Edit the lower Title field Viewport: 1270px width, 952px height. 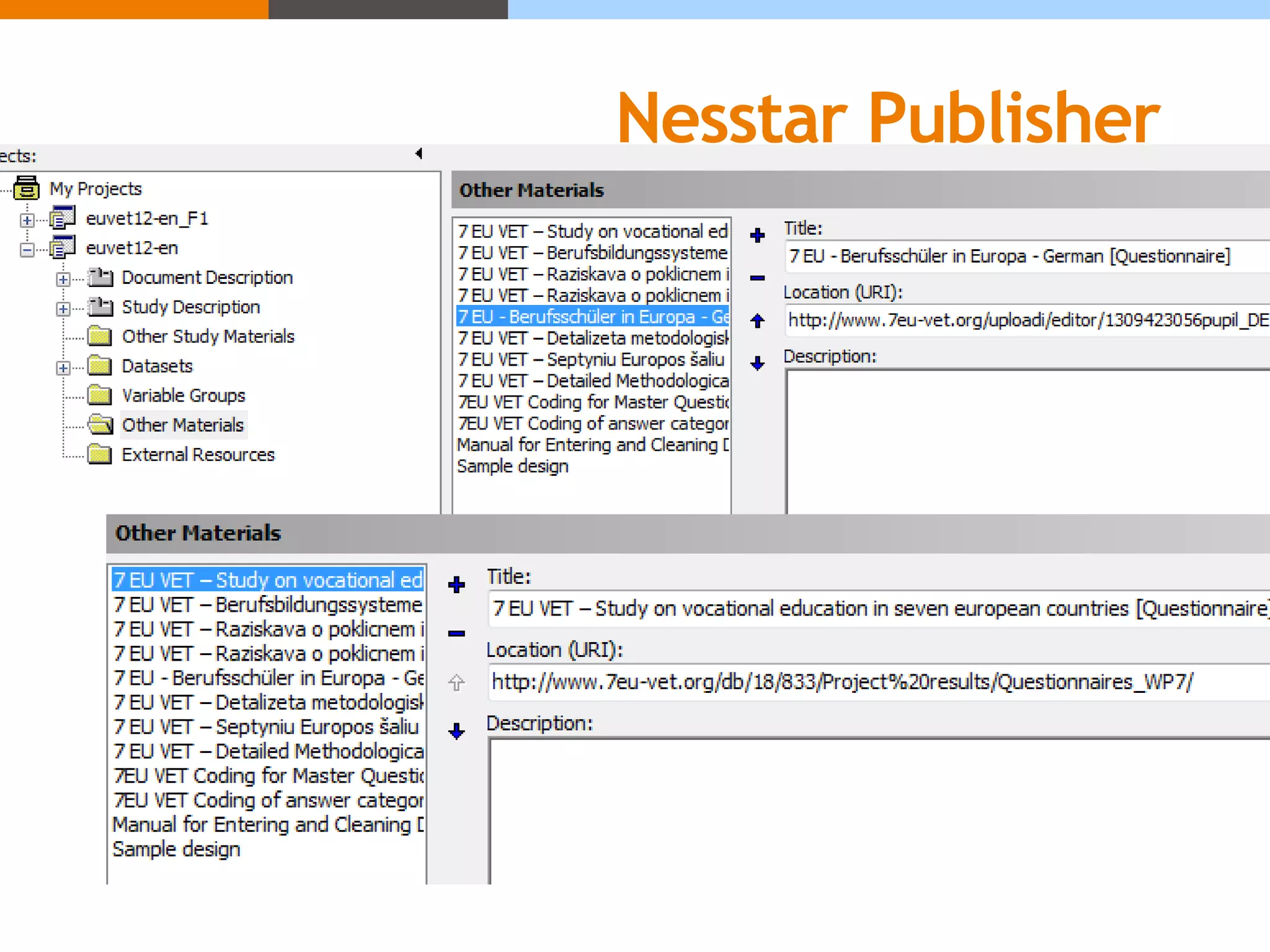(879, 609)
